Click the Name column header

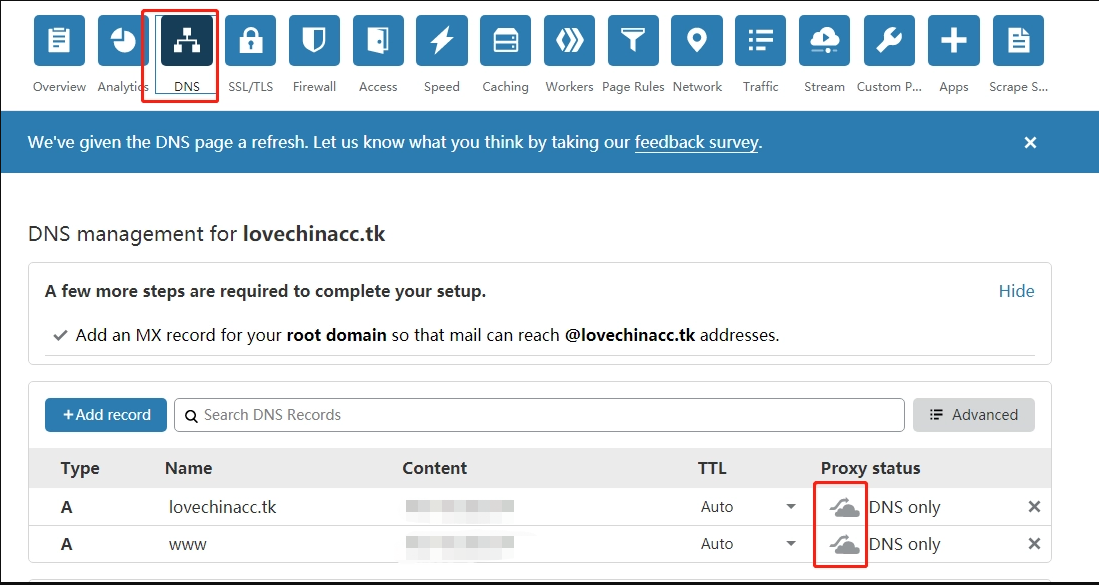[189, 469]
